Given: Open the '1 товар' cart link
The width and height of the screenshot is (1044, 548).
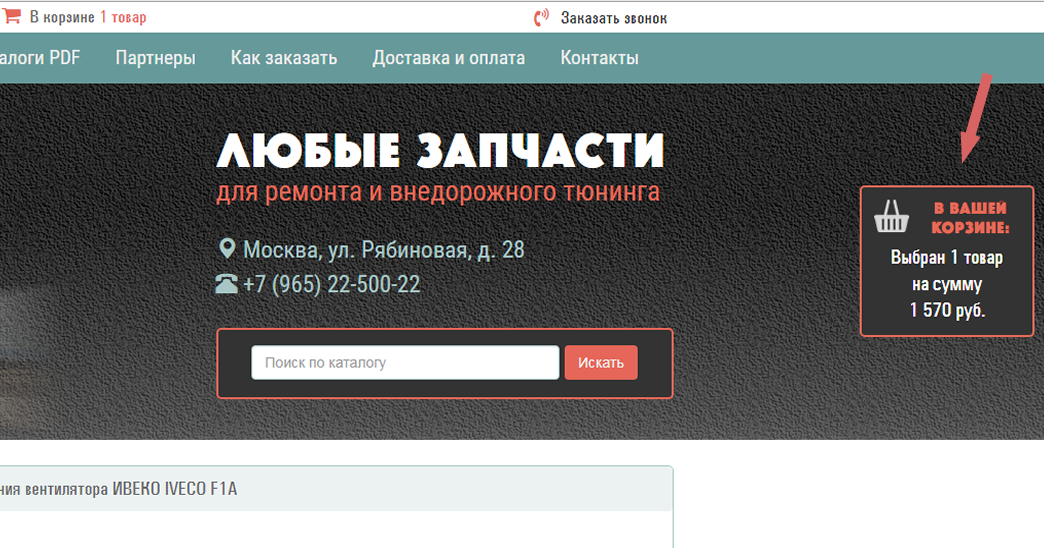Looking at the screenshot, I should click(x=123, y=17).
